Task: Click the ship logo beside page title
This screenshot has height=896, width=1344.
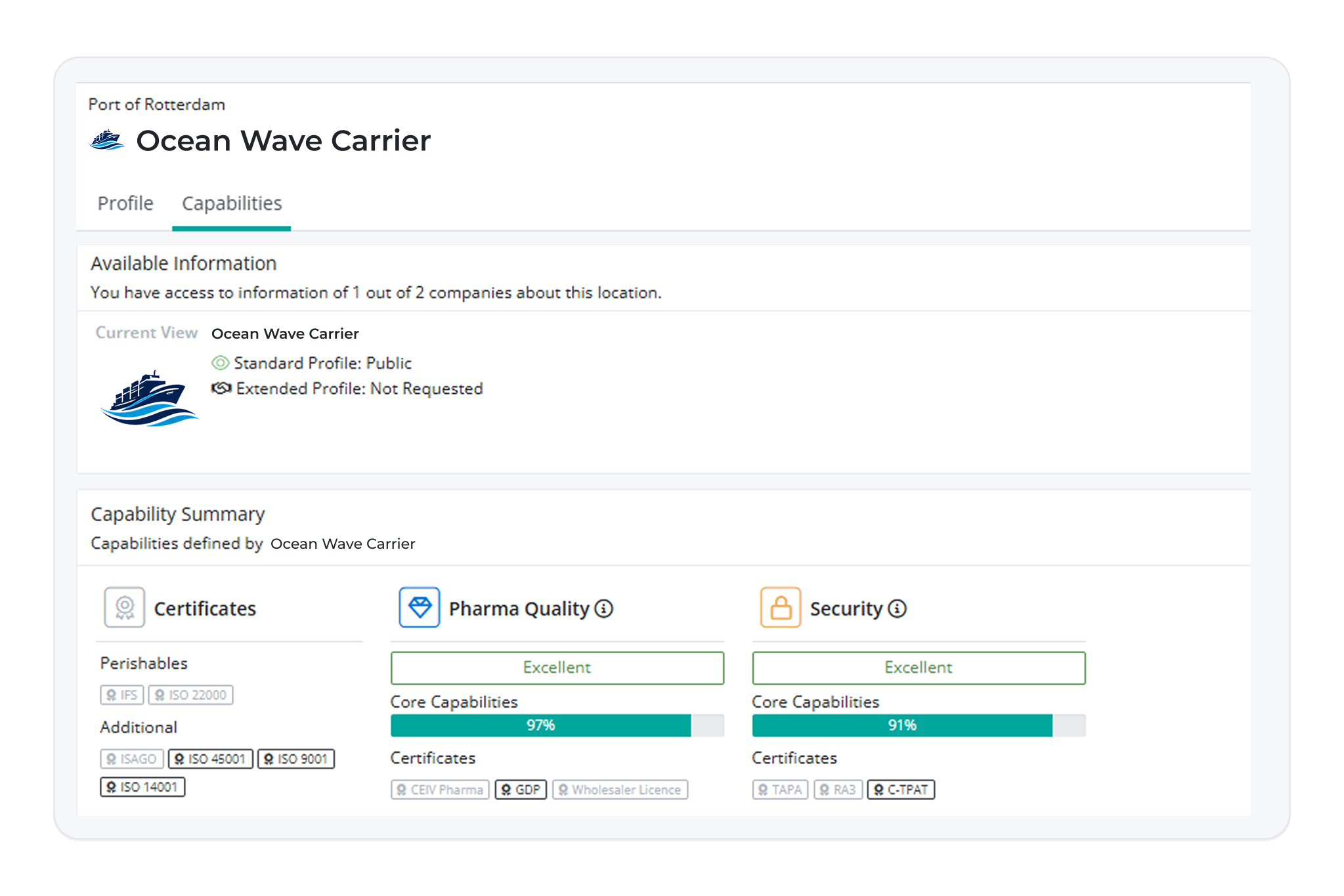Action: point(106,140)
